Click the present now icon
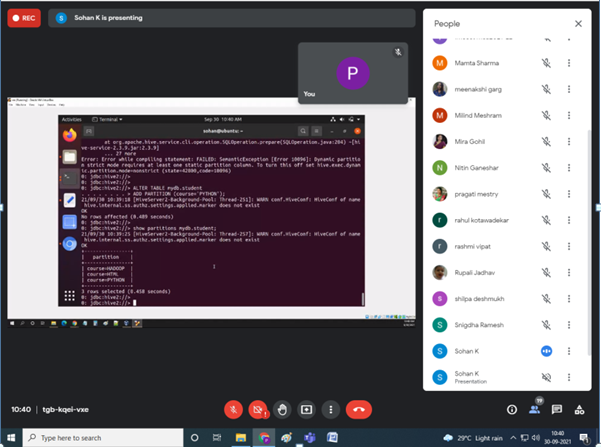Image resolution: width=601 pixels, height=447 pixels. [x=307, y=409]
